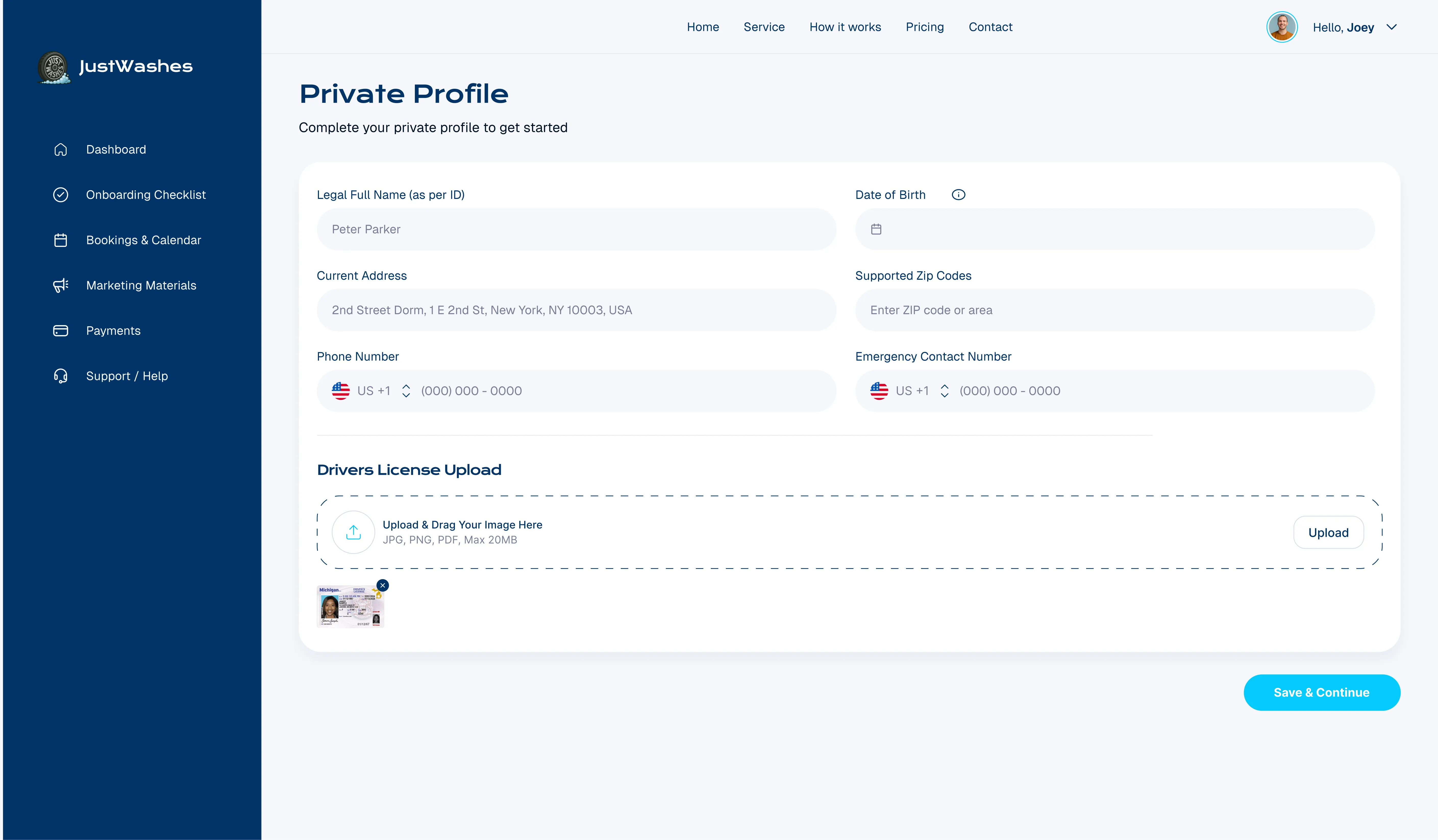
Task: Click the Marketing Materials megaphone icon
Action: (60, 285)
